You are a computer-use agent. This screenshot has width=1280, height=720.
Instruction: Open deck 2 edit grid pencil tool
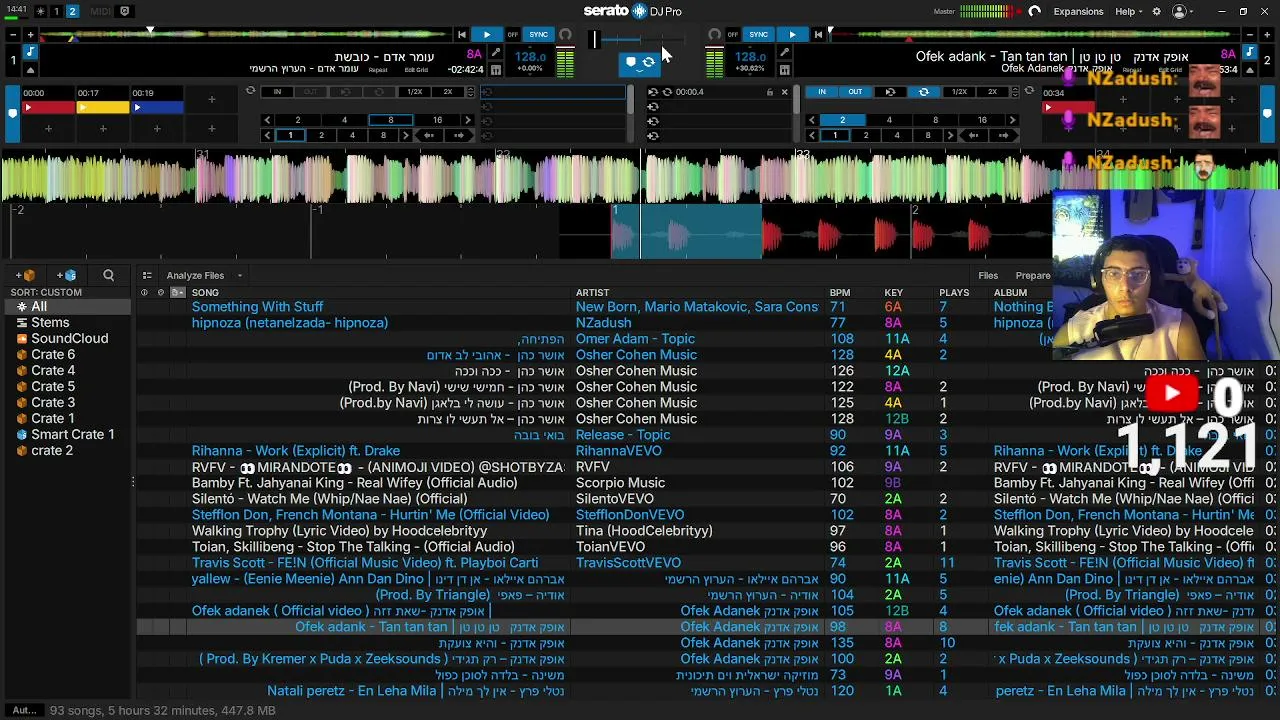[785, 53]
